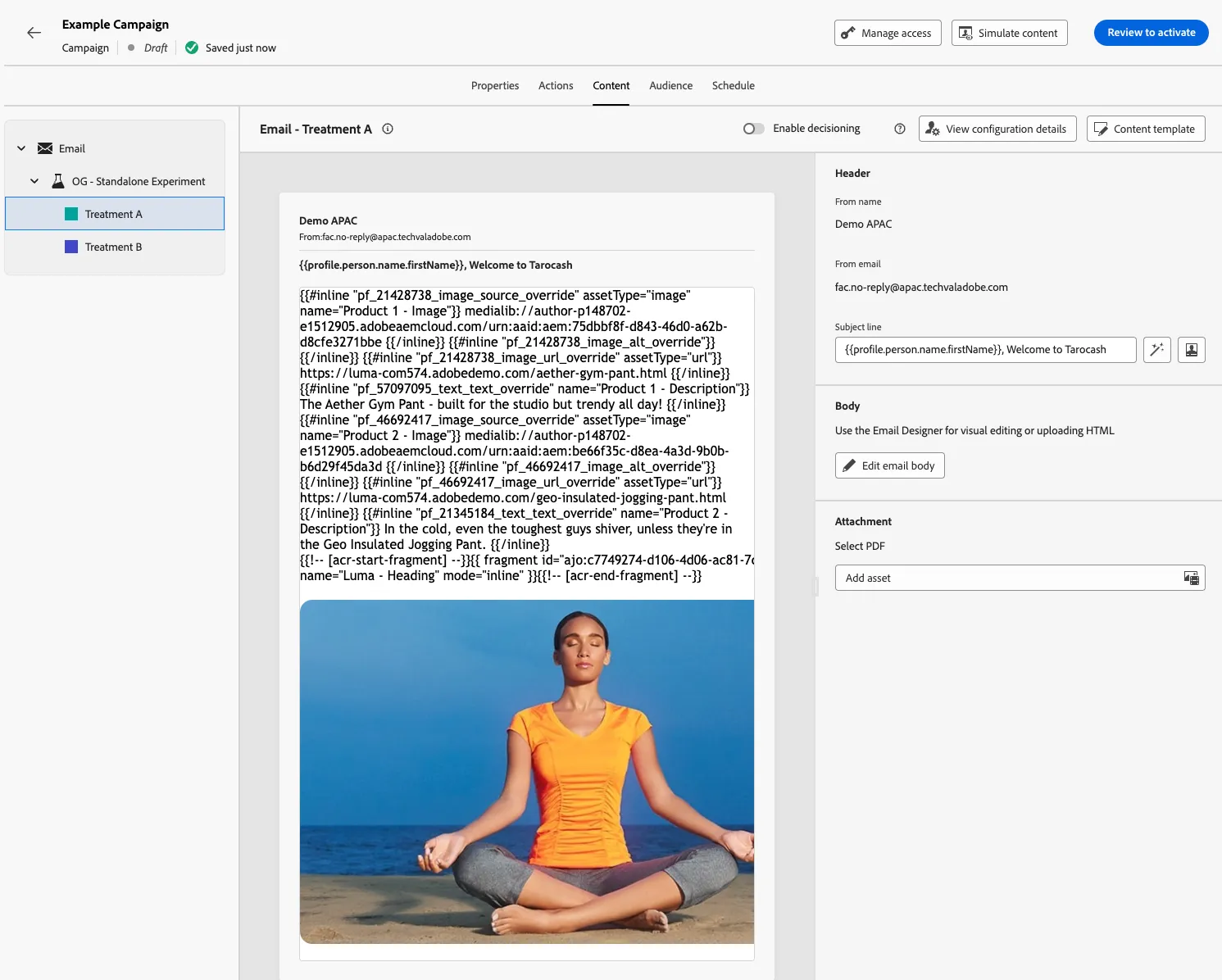Image resolution: width=1222 pixels, height=980 pixels.
Task: Click the Add asset field
Action: (1020, 578)
